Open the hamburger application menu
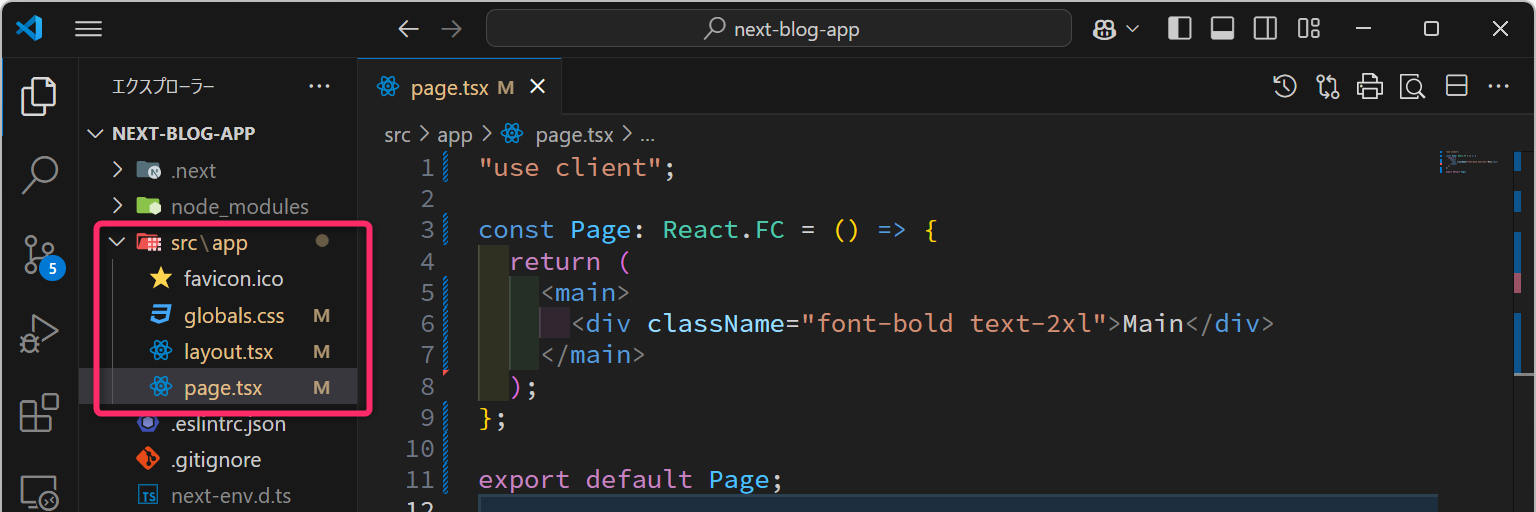This screenshot has height=512, width=1536. coord(89,29)
